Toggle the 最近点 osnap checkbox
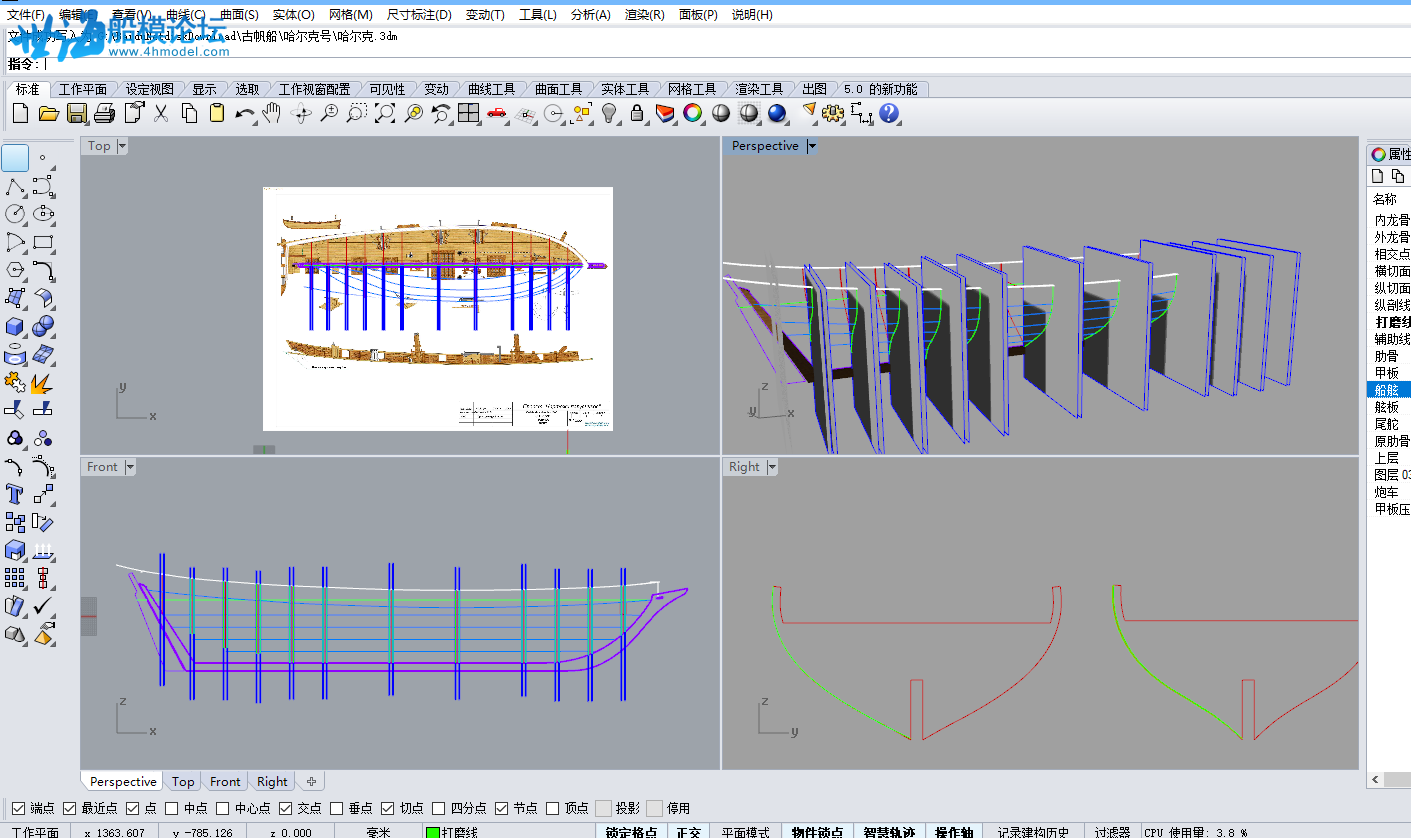 tap(70, 808)
